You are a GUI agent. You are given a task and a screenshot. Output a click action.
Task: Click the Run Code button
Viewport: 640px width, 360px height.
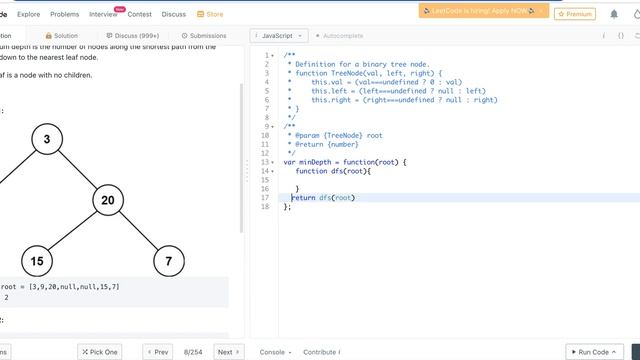pos(594,352)
